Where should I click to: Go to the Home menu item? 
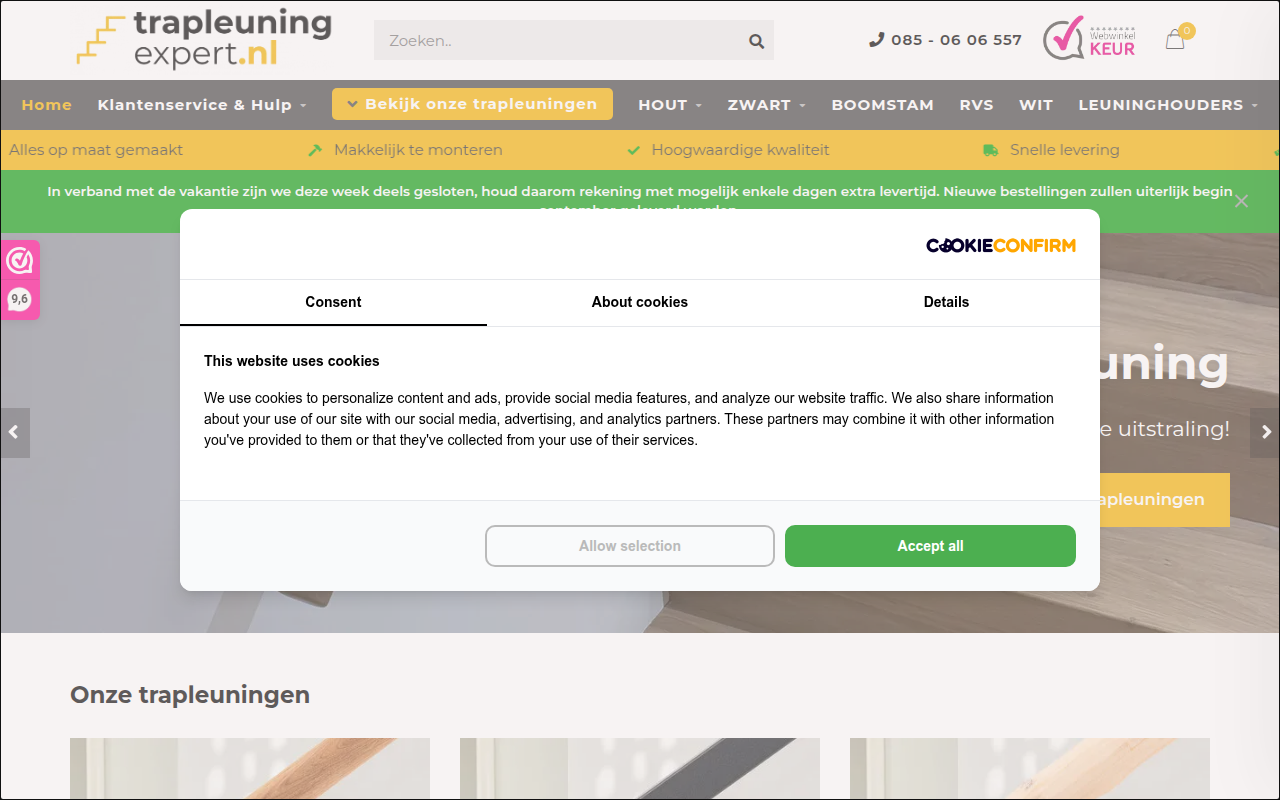tap(47, 104)
